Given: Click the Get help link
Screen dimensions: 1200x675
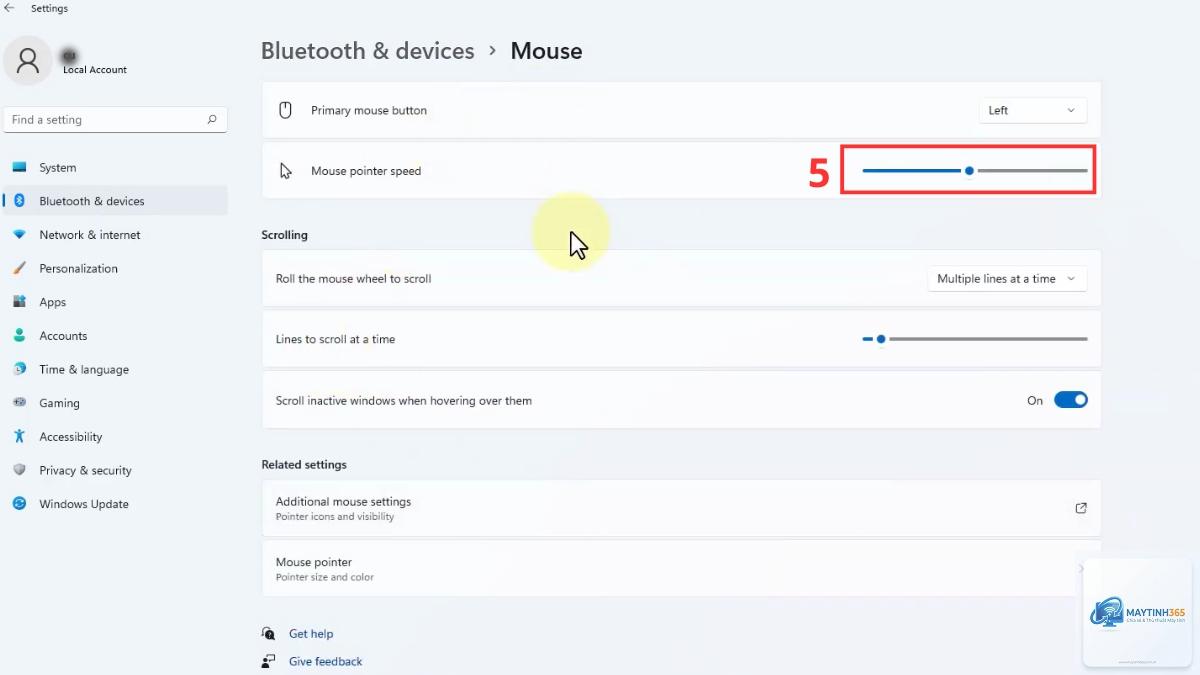Looking at the screenshot, I should click(x=311, y=634).
